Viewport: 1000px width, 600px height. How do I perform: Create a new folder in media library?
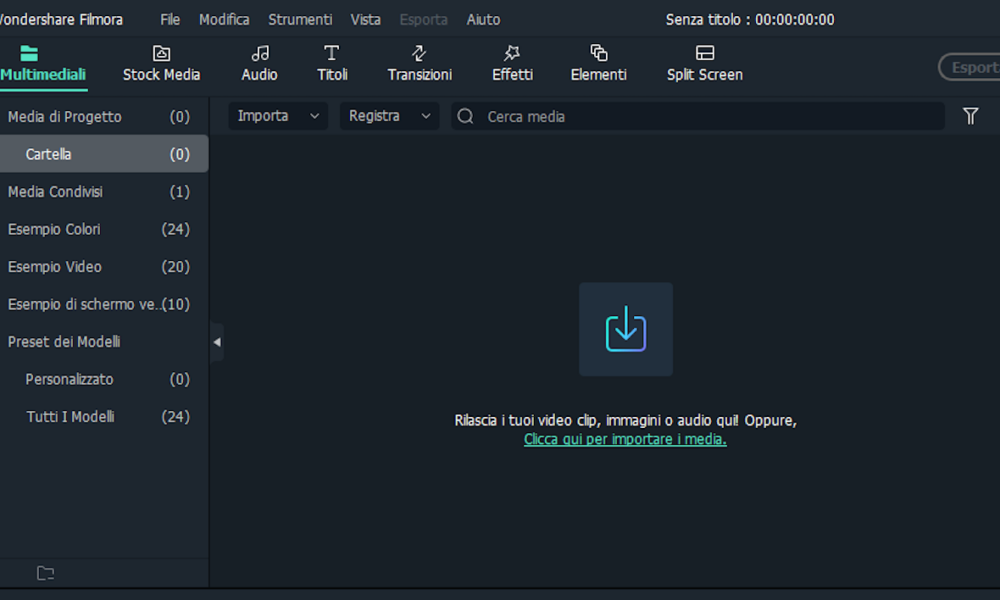[x=45, y=573]
